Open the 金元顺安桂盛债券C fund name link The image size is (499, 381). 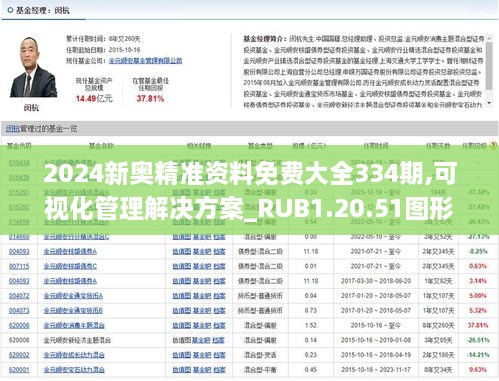70,266
